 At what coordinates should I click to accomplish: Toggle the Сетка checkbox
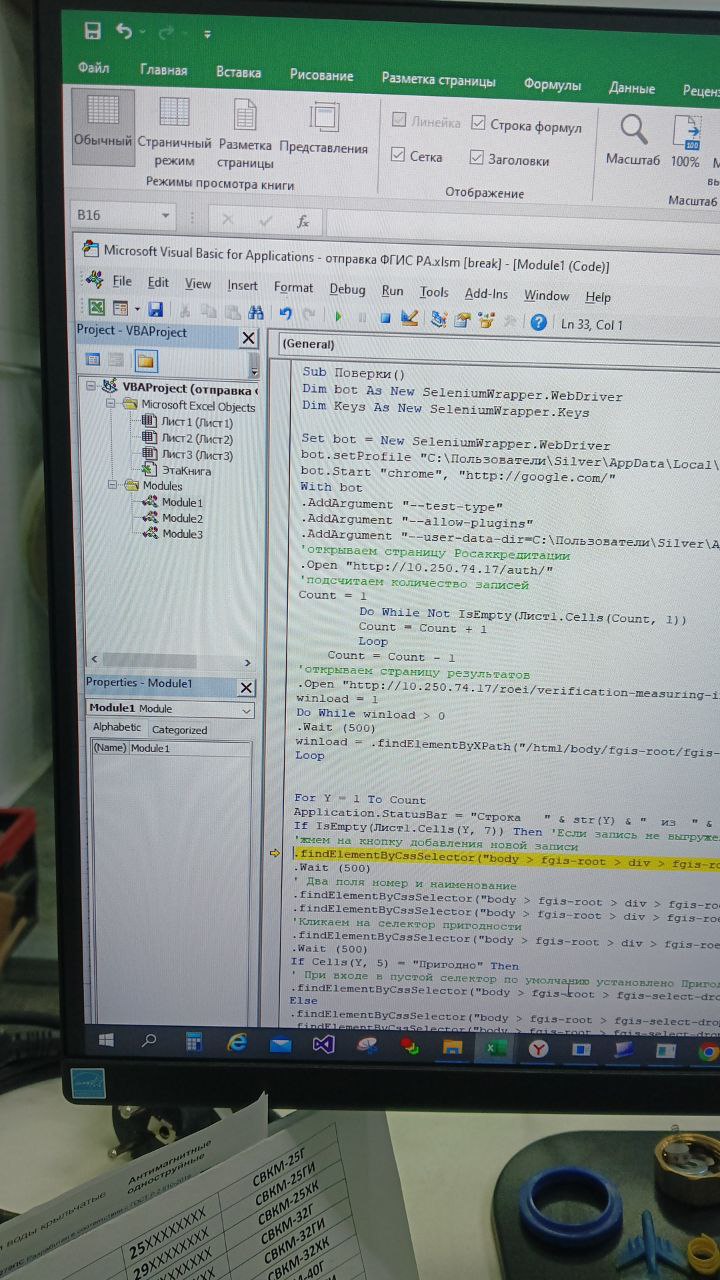[398, 156]
